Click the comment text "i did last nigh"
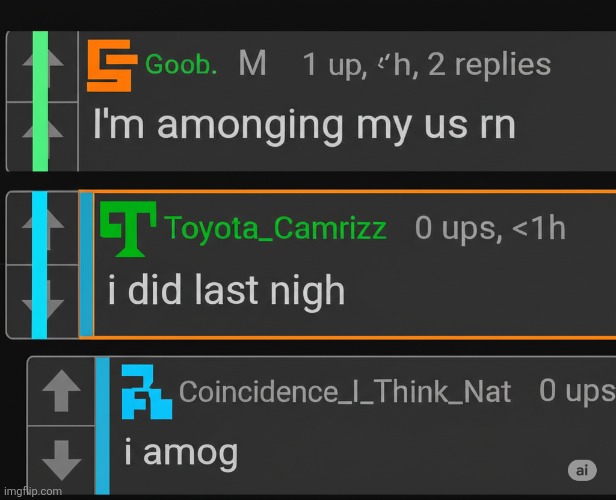Image resolution: width=616 pixels, height=500 pixels. pos(226,291)
